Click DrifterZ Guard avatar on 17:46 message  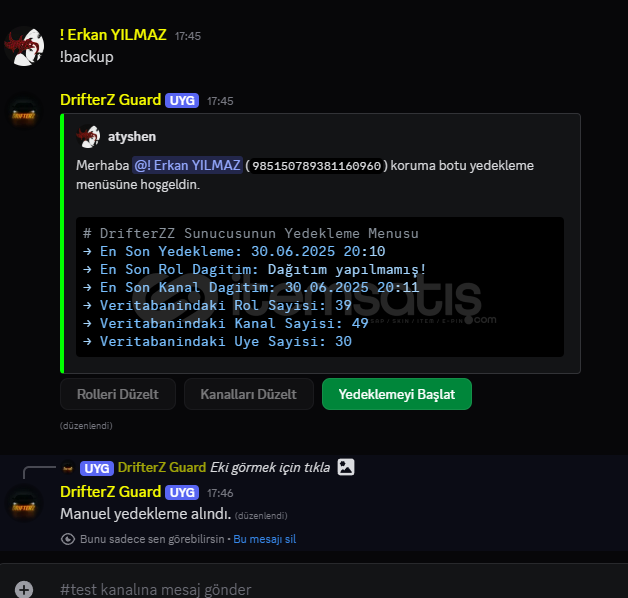point(24,503)
